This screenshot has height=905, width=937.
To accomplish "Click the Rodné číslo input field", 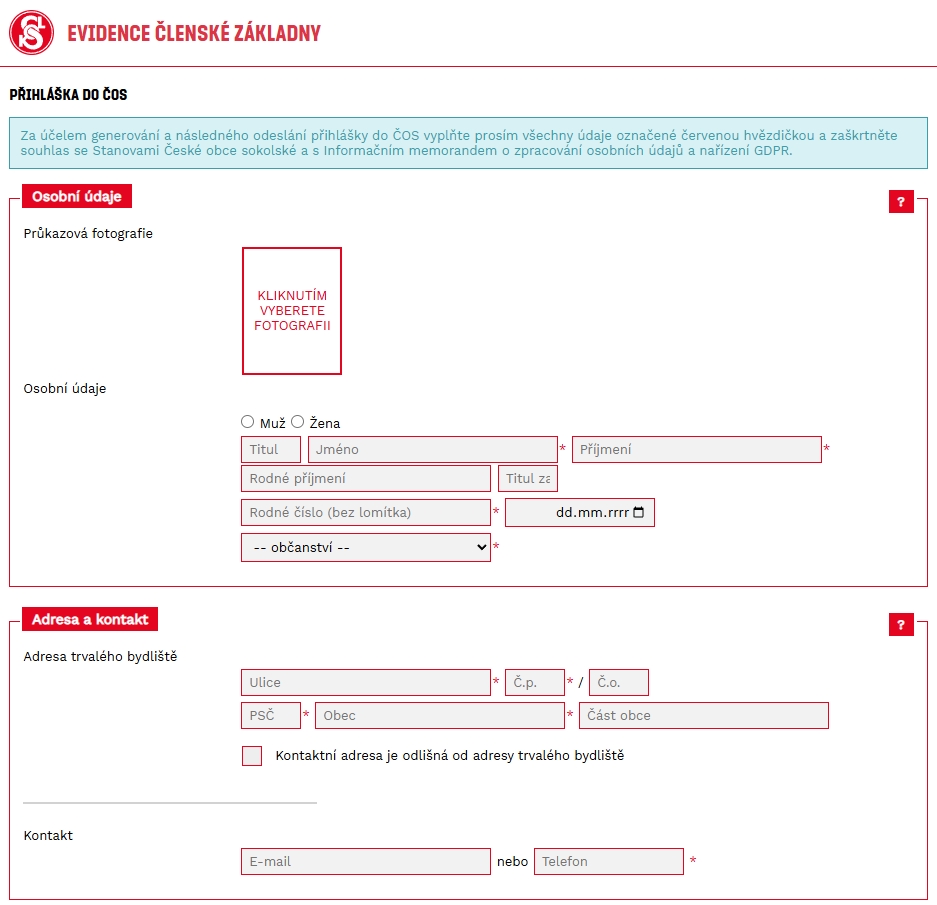I will [366, 513].
